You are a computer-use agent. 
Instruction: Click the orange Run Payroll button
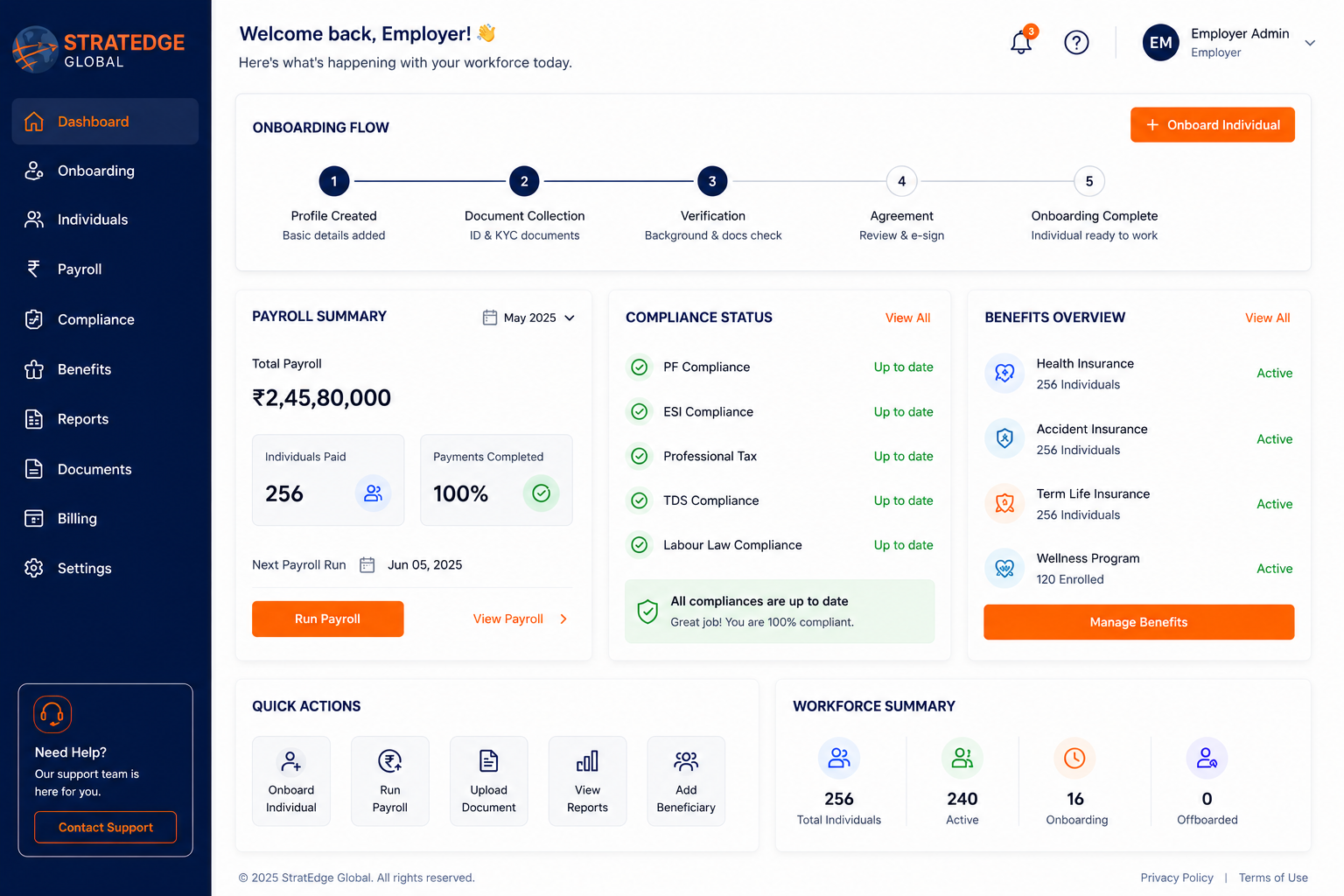(327, 619)
